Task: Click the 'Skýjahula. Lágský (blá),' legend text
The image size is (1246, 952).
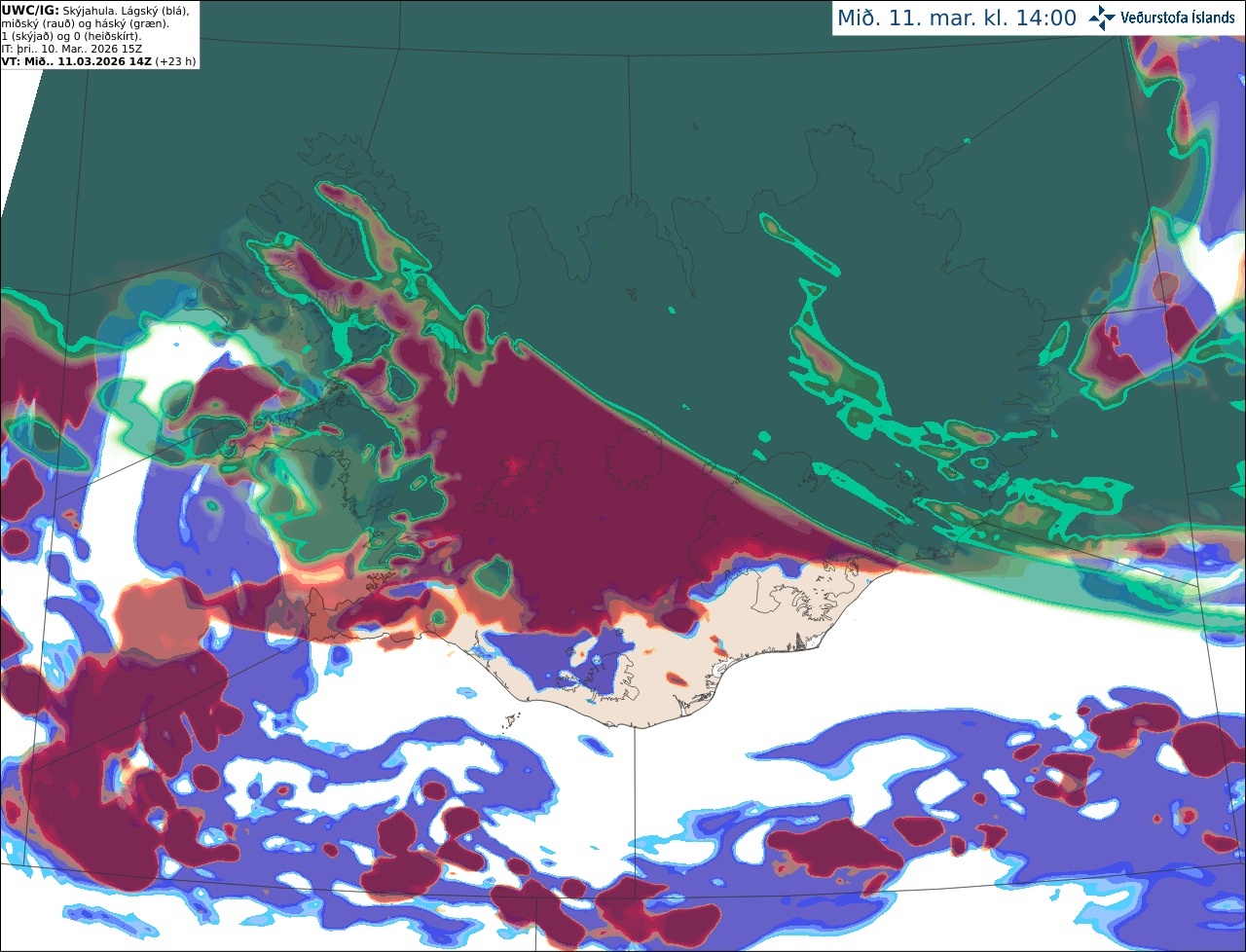Action: click(126, 10)
